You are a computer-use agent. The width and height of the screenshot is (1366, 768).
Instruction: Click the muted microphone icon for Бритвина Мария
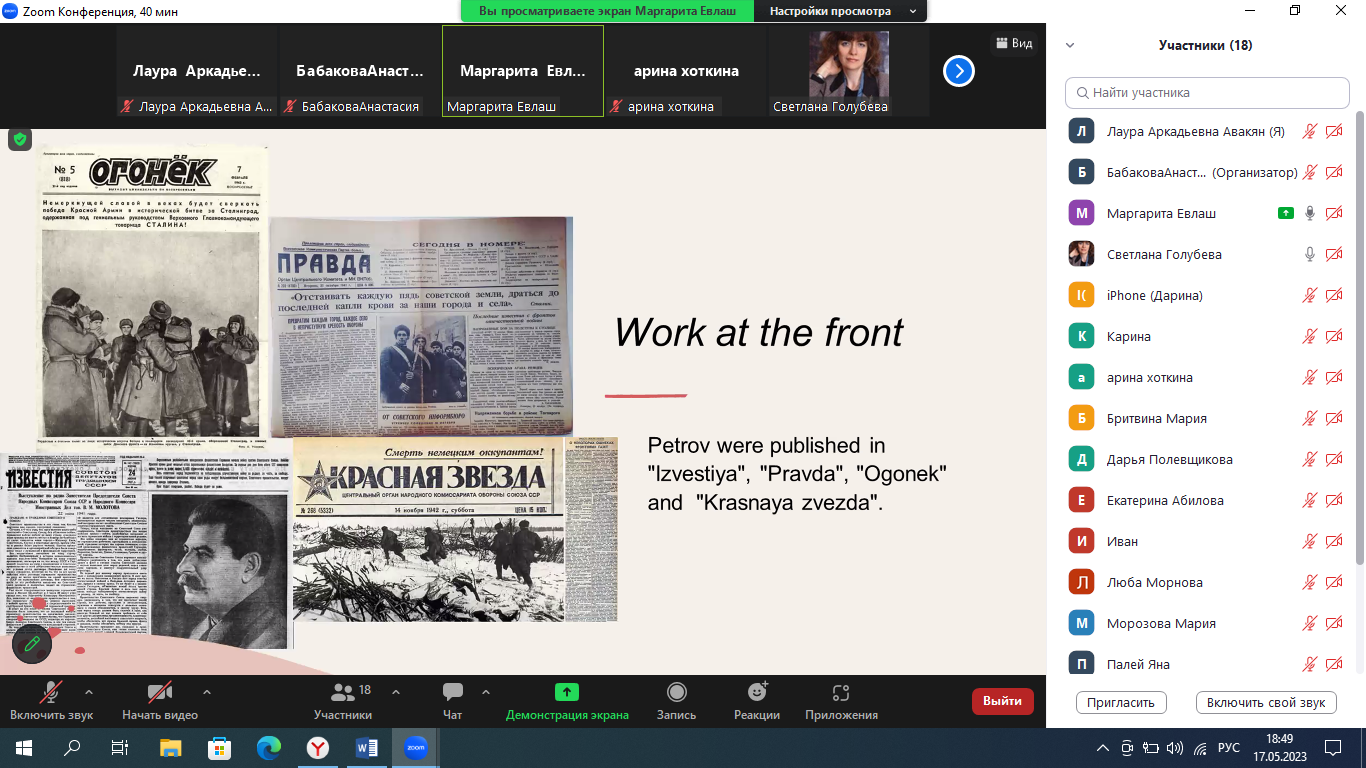click(x=1309, y=418)
